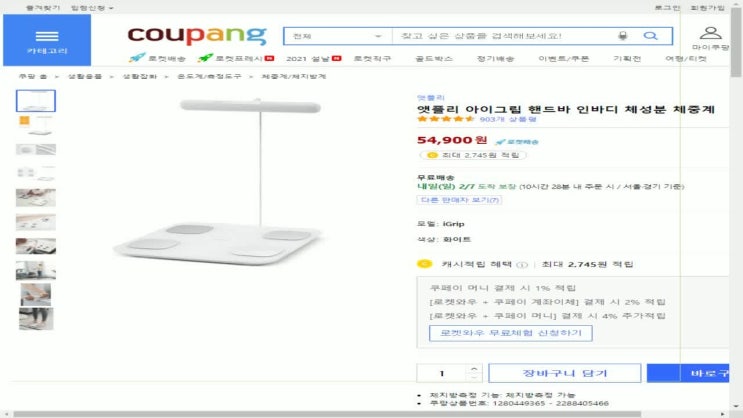Click the Coupang logo

point(197,35)
